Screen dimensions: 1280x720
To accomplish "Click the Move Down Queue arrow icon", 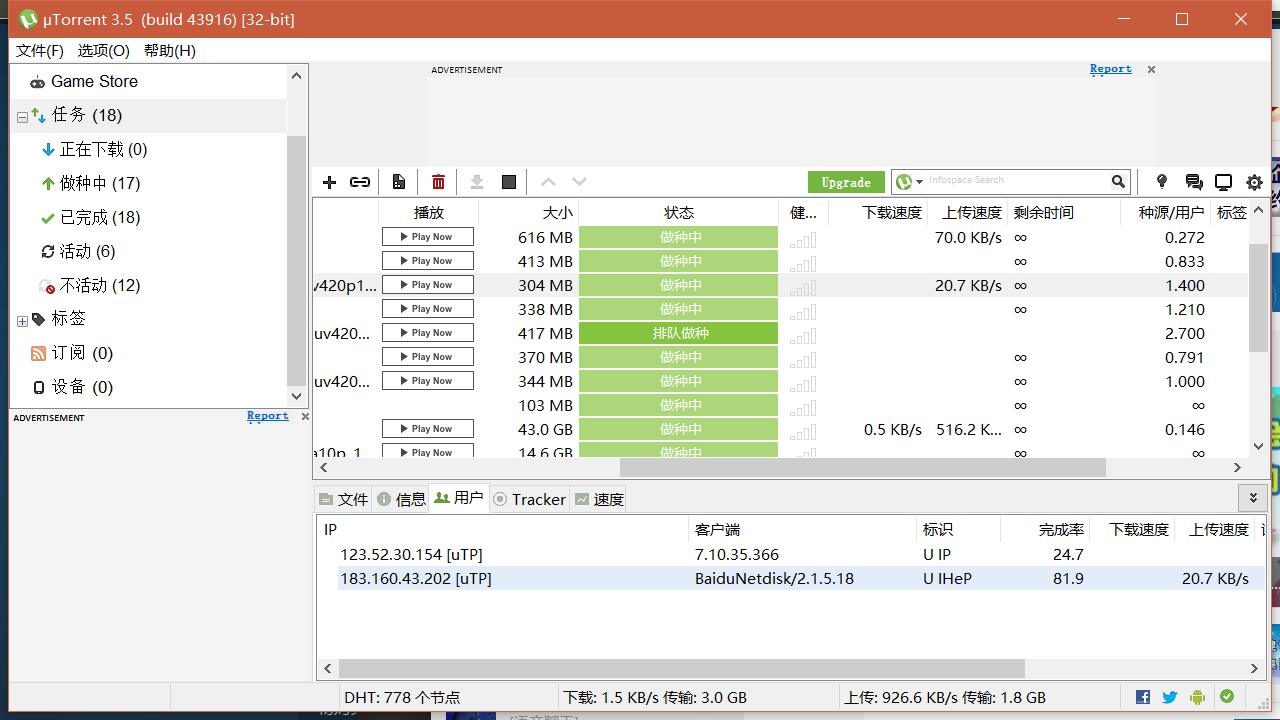I will (x=579, y=182).
